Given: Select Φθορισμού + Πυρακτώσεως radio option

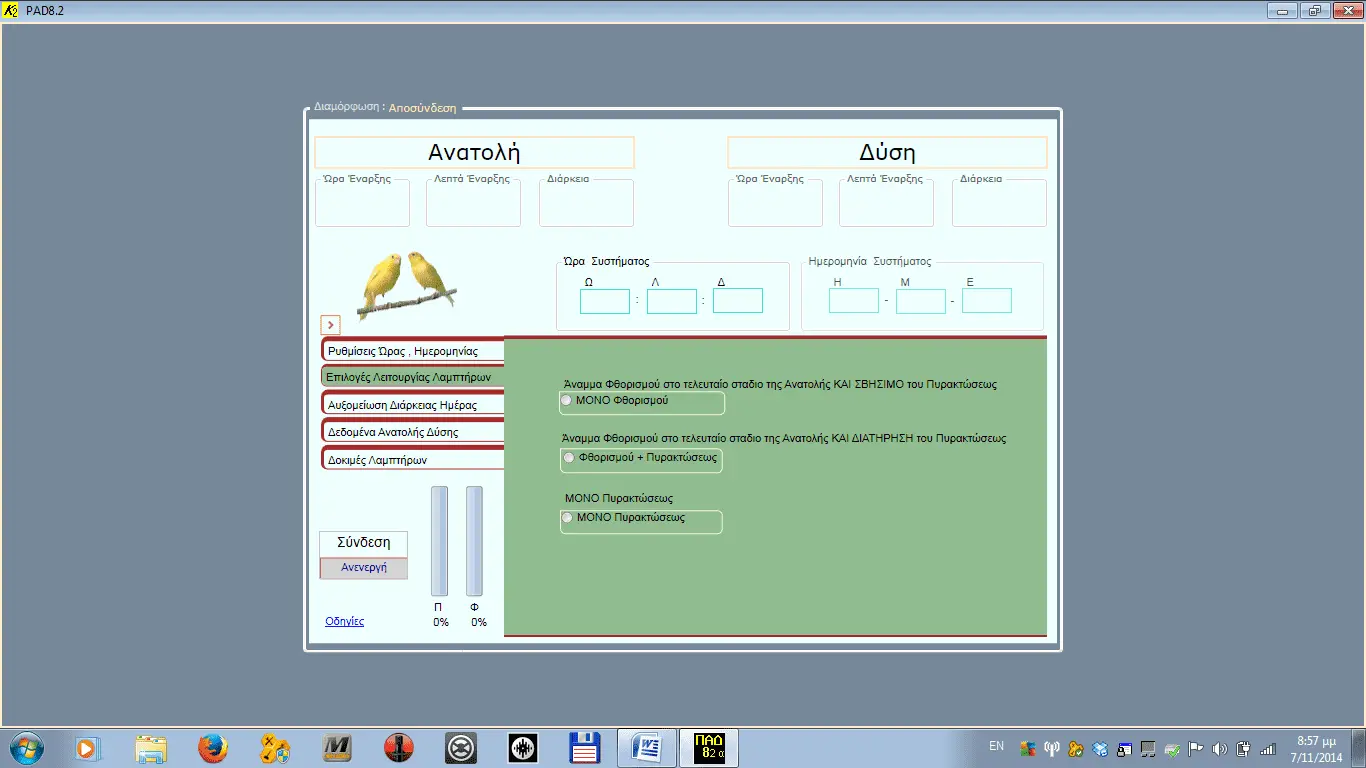Looking at the screenshot, I should pos(570,457).
